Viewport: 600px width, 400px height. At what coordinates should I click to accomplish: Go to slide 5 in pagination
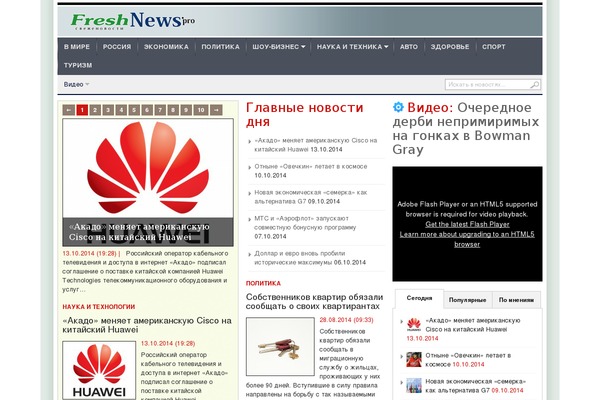pos(134,110)
